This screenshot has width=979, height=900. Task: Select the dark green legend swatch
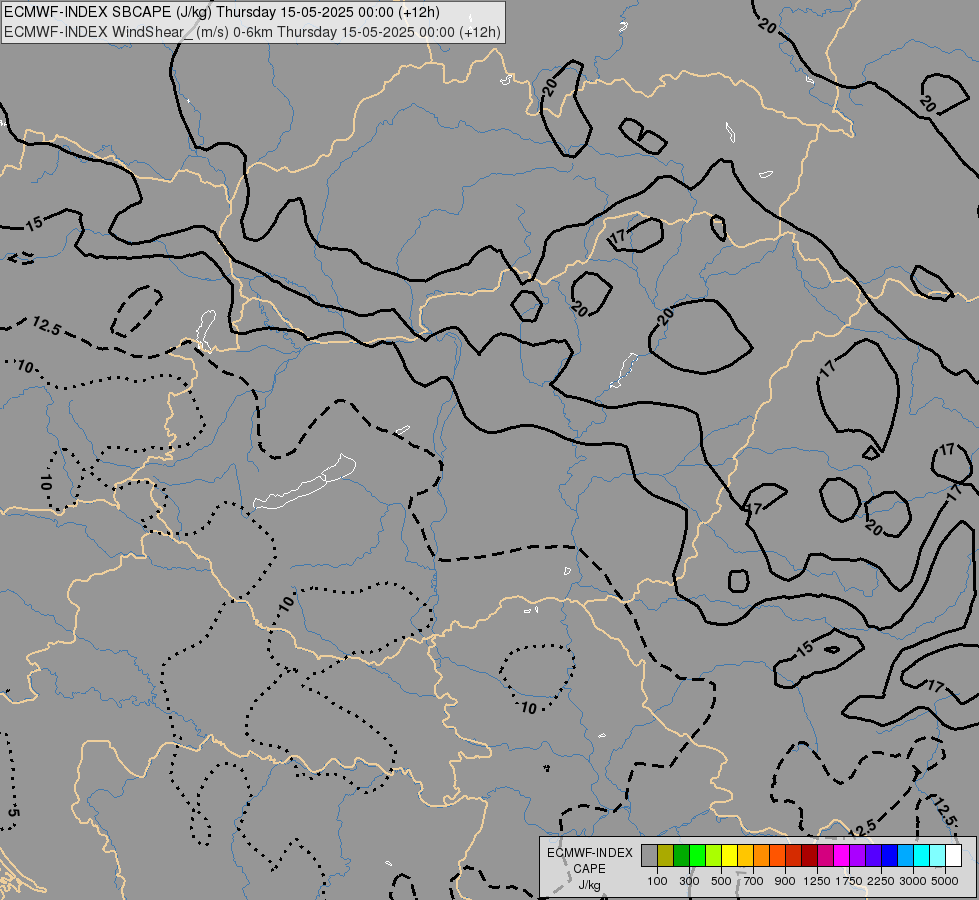681,856
